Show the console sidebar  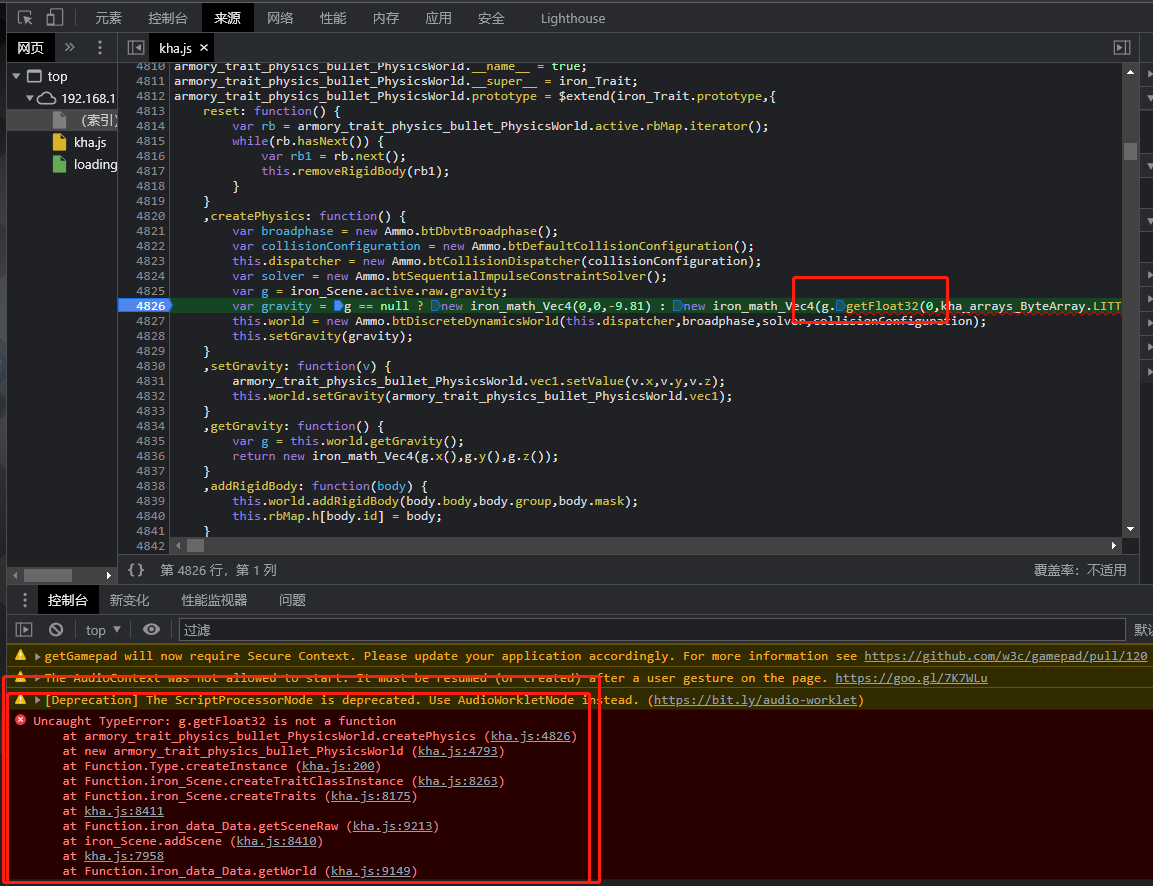pyautogui.click(x=23, y=629)
